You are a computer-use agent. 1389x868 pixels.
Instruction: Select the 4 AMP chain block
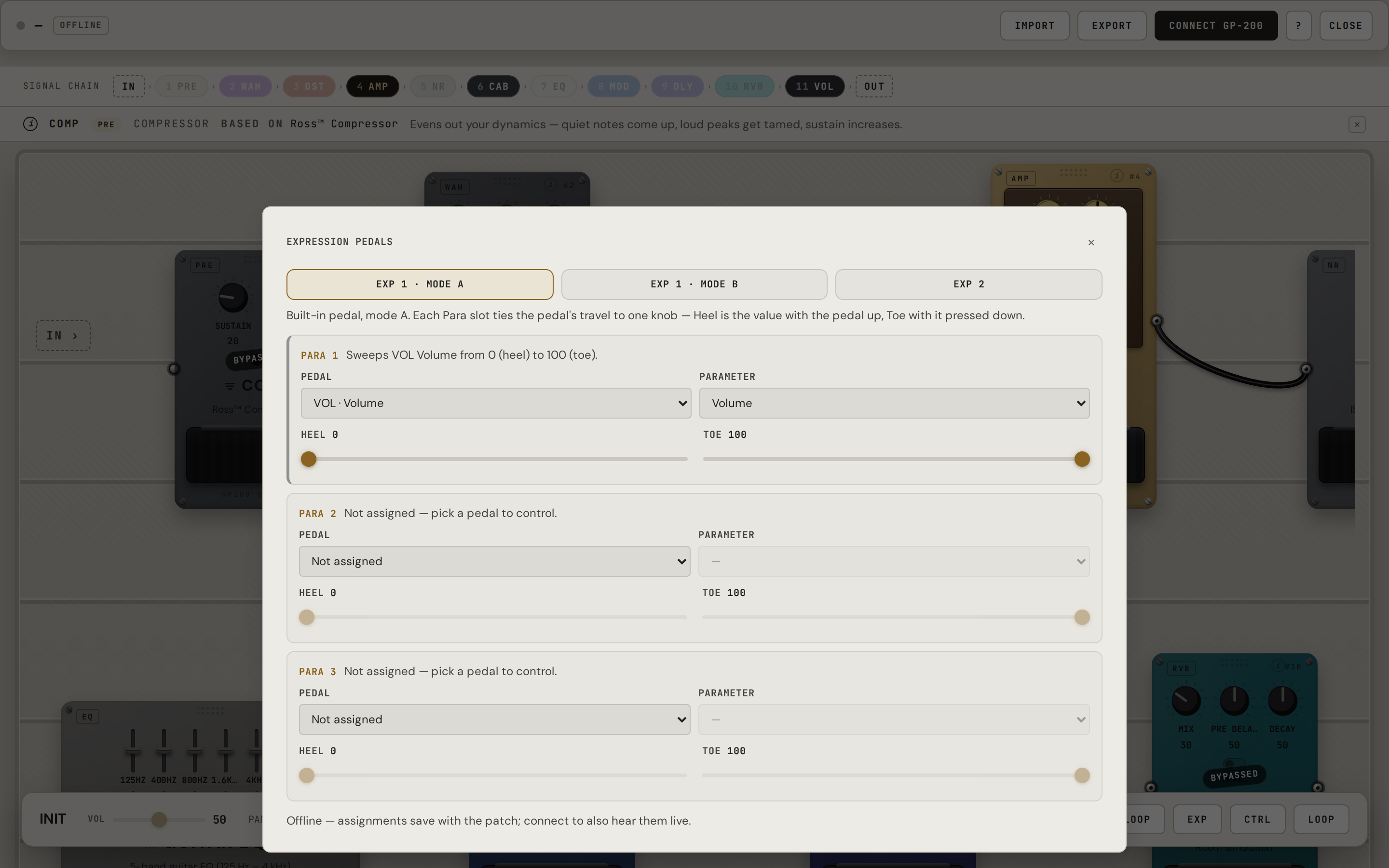[372, 86]
